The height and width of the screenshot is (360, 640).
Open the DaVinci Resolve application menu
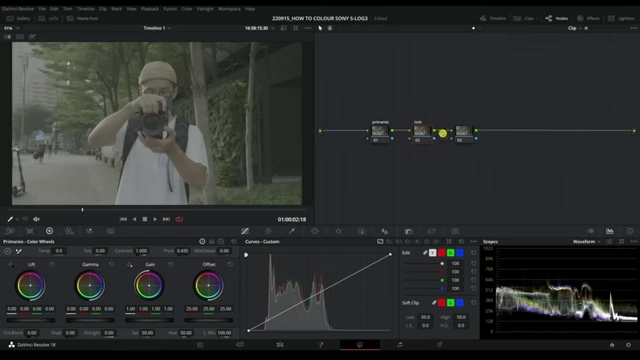coord(18,9)
